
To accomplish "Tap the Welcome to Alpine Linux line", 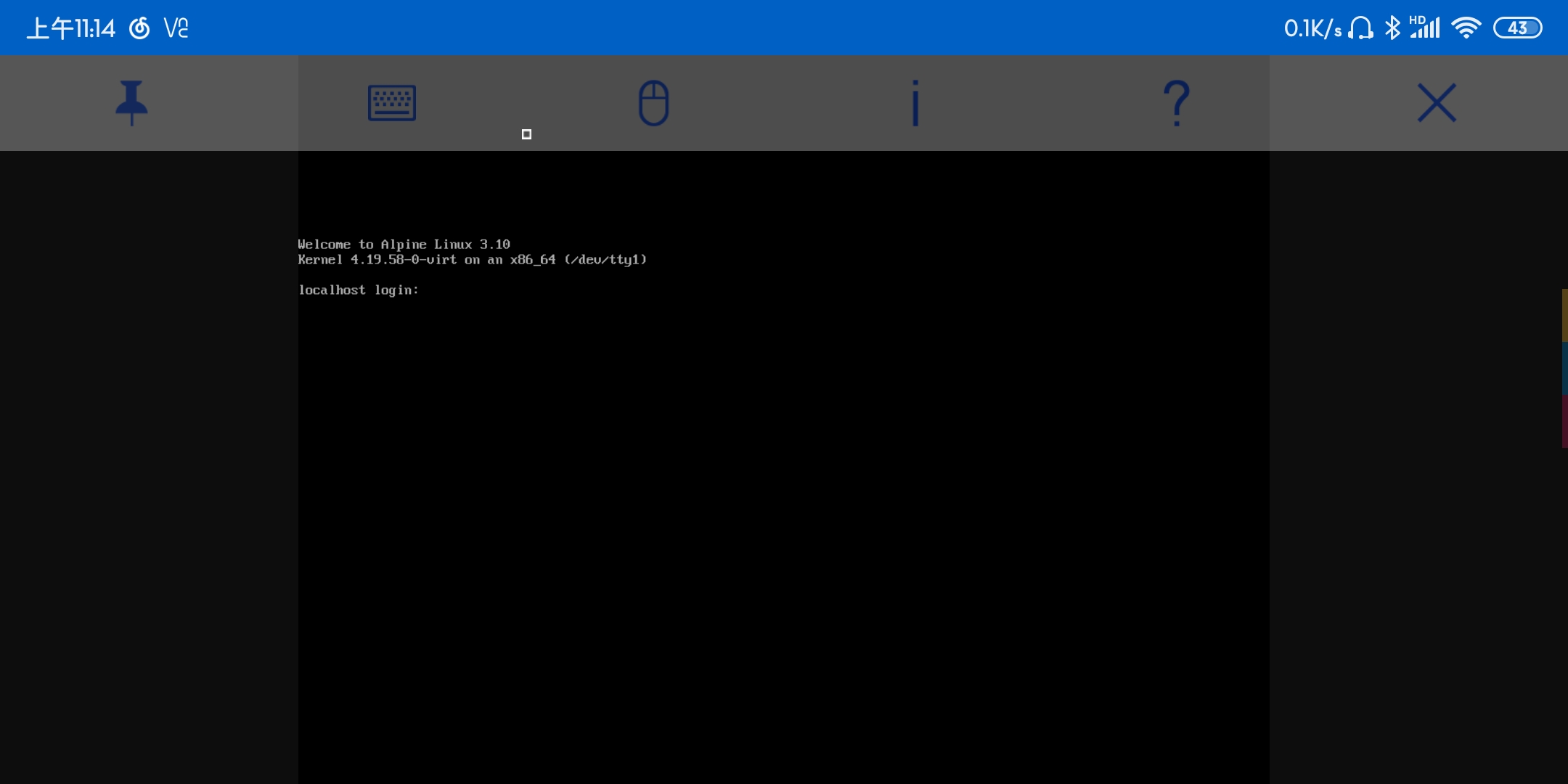I will point(404,245).
